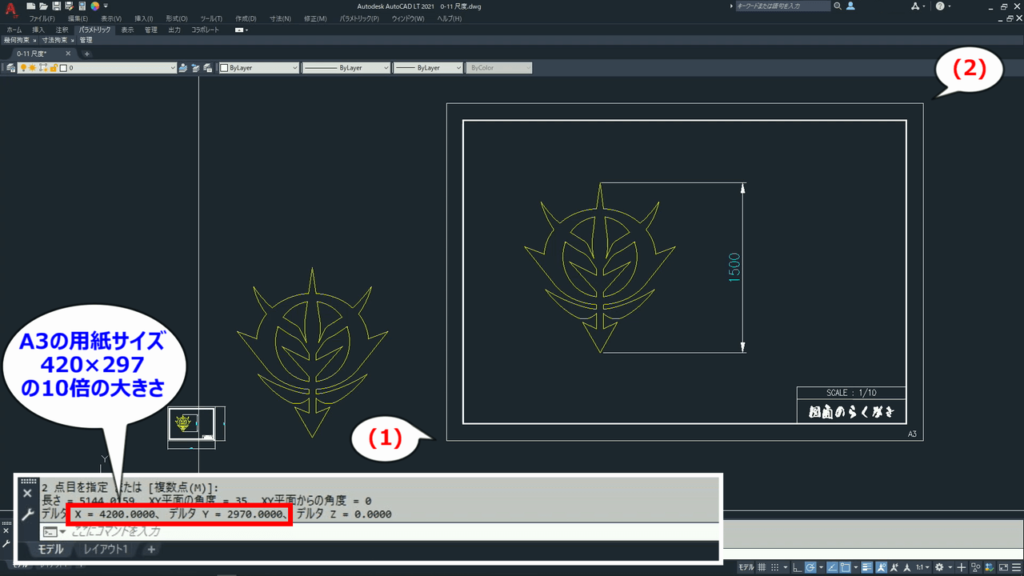Open the 寸法(N) menu

click(x=280, y=19)
